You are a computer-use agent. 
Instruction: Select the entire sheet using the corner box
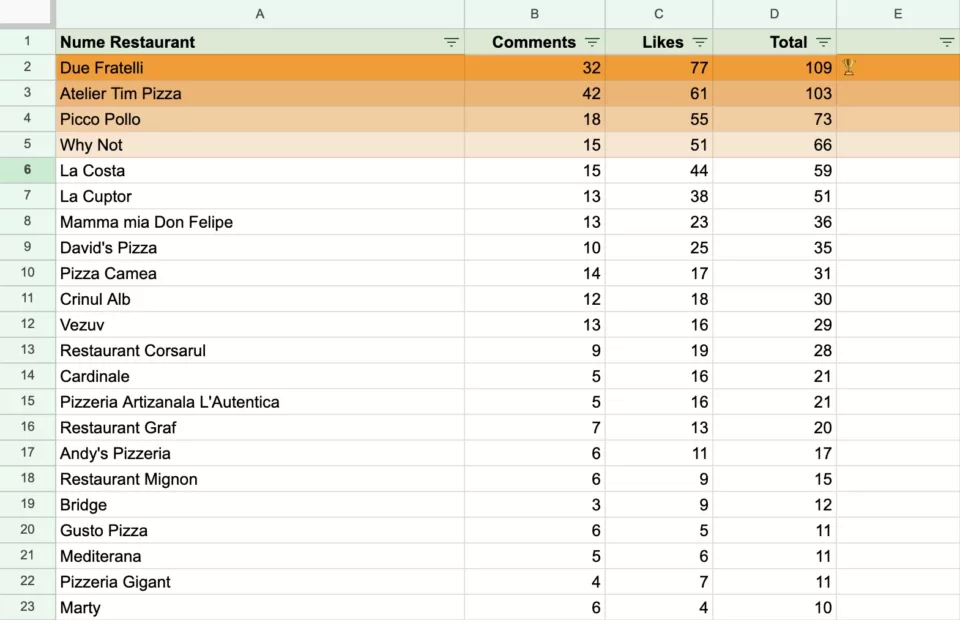click(x=27, y=13)
